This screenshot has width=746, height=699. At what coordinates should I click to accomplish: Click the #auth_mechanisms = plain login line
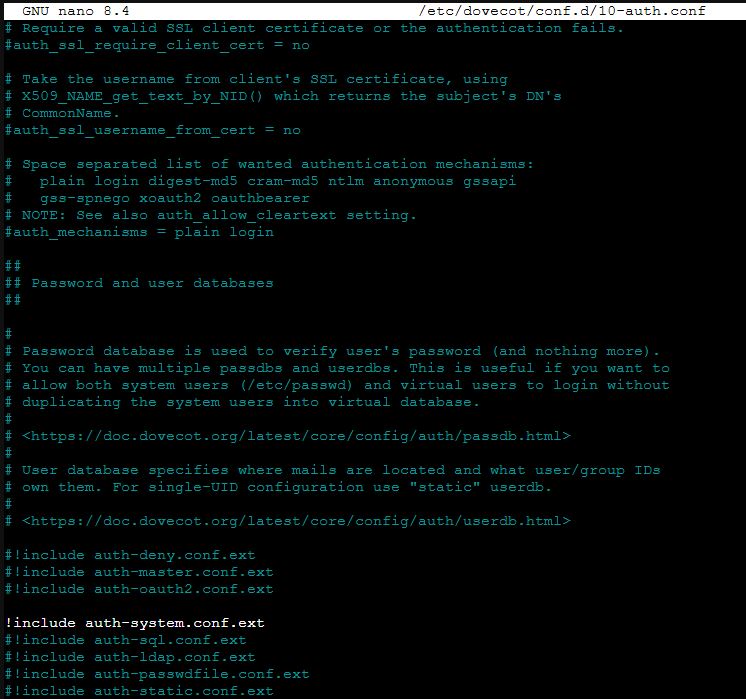pyautogui.click(x=139, y=232)
